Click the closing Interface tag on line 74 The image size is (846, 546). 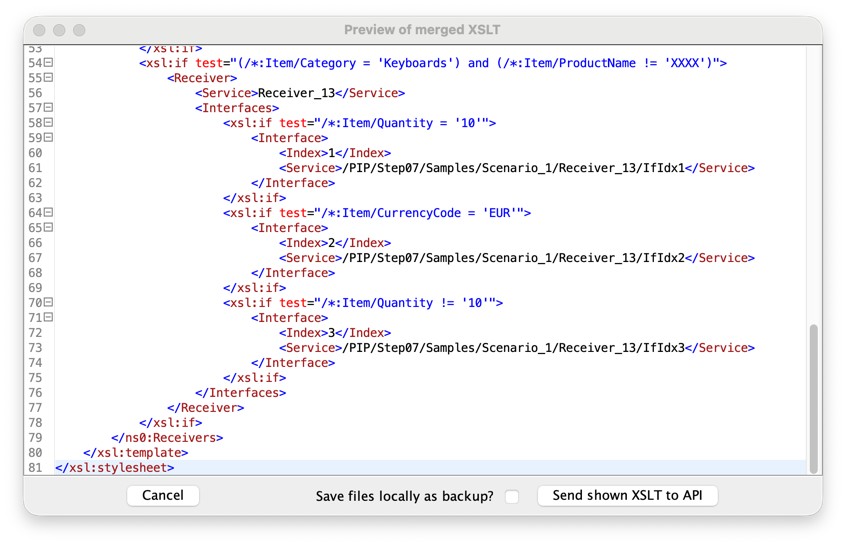293,363
